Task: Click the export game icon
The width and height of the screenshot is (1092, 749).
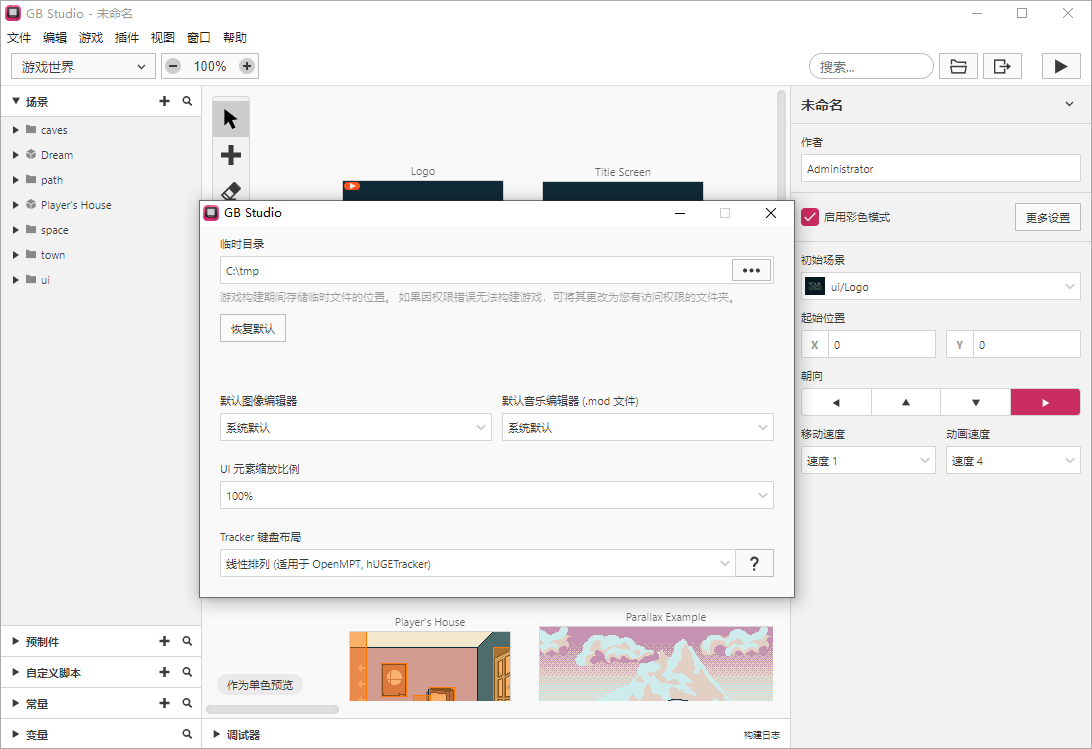Action: [x=1002, y=66]
